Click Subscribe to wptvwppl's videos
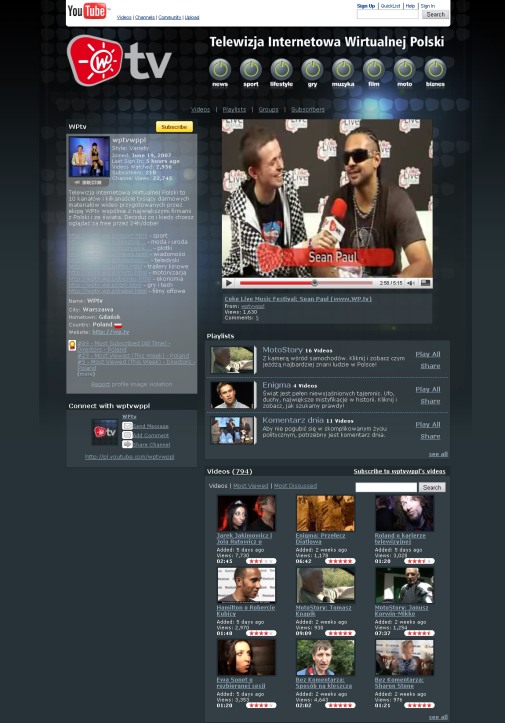 tap(399, 471)
